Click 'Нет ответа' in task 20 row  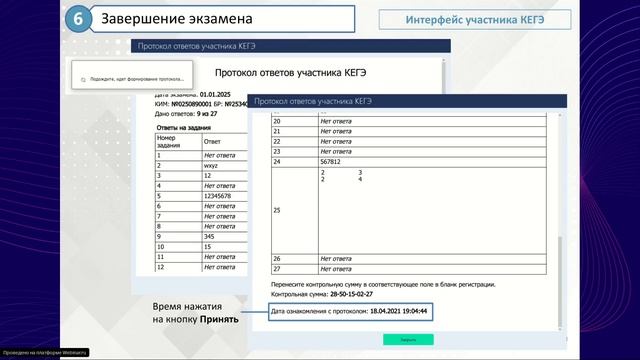[x=336, y=122]
